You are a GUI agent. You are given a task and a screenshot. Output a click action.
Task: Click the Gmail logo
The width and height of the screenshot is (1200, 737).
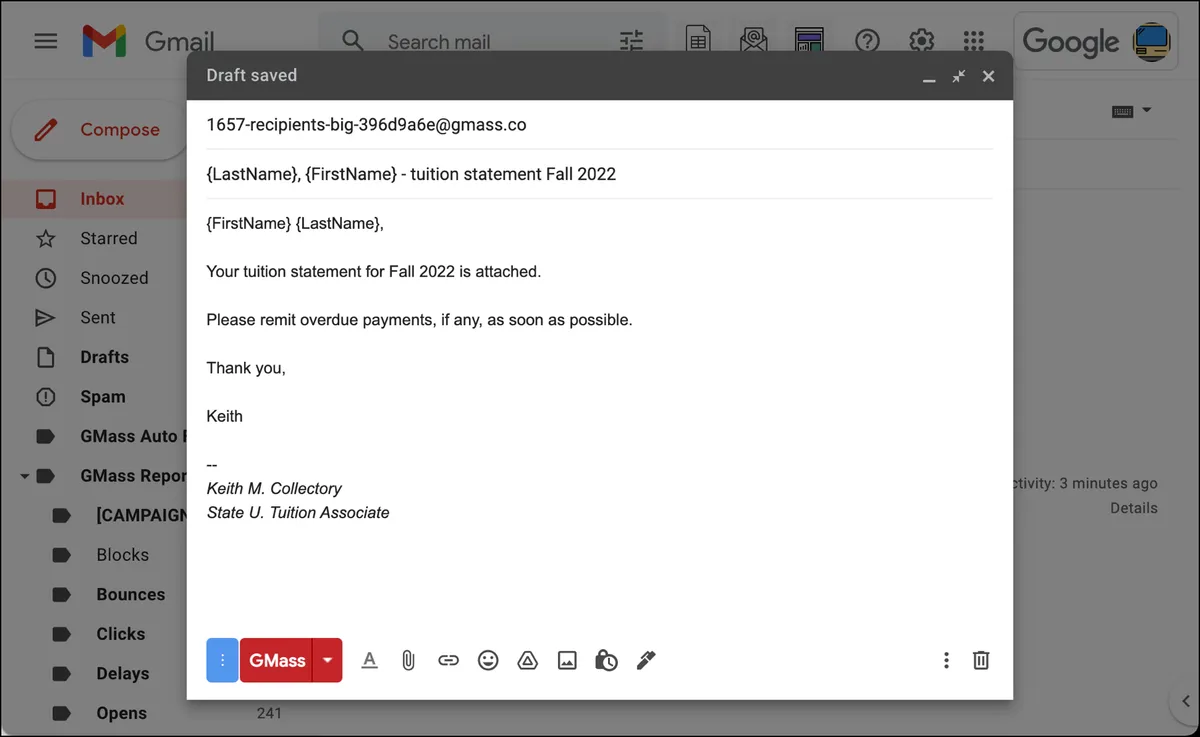click(148, 41)
